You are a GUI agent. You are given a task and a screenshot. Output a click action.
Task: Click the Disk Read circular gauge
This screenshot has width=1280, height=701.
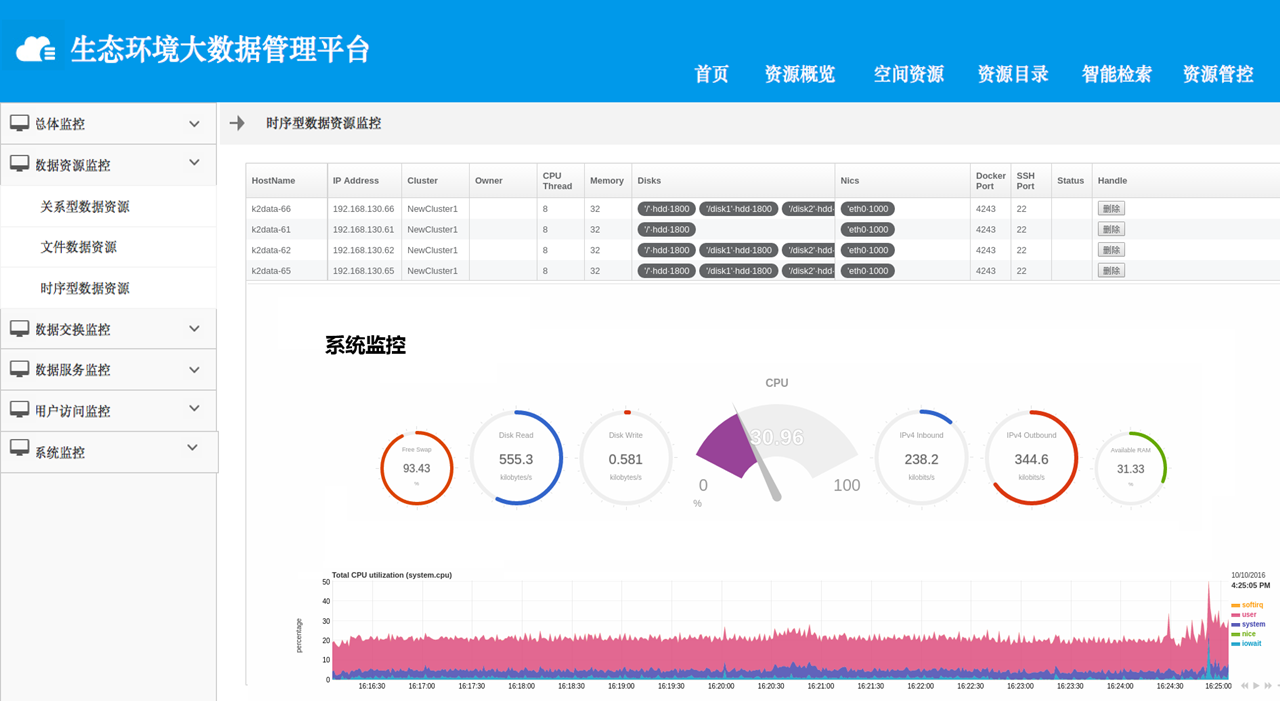[x=516, y=459]
